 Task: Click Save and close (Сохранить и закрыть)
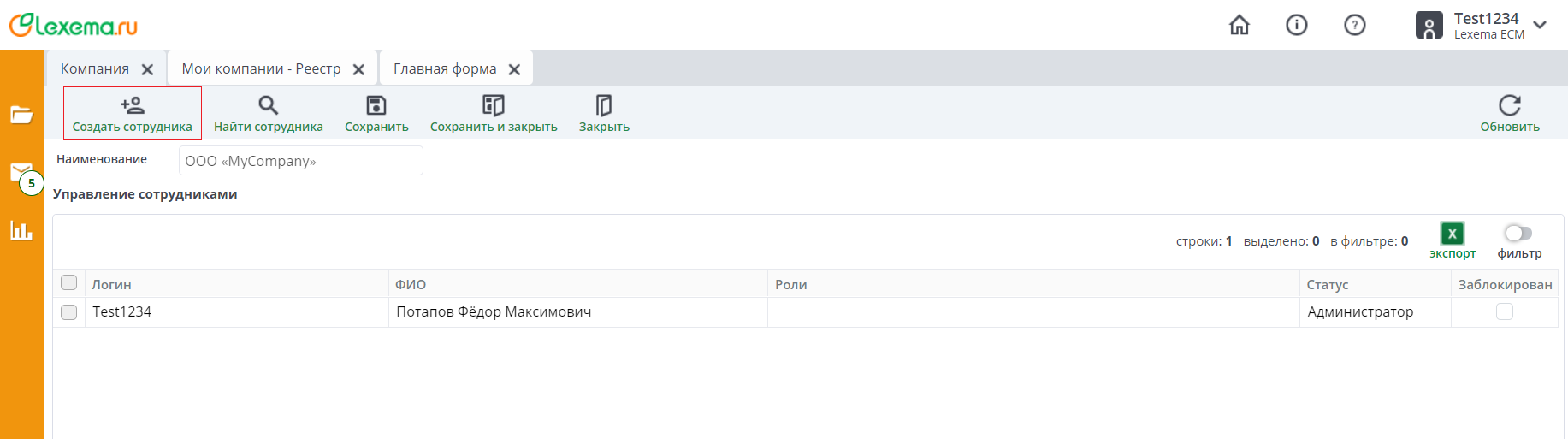click(x=493, y=105)
